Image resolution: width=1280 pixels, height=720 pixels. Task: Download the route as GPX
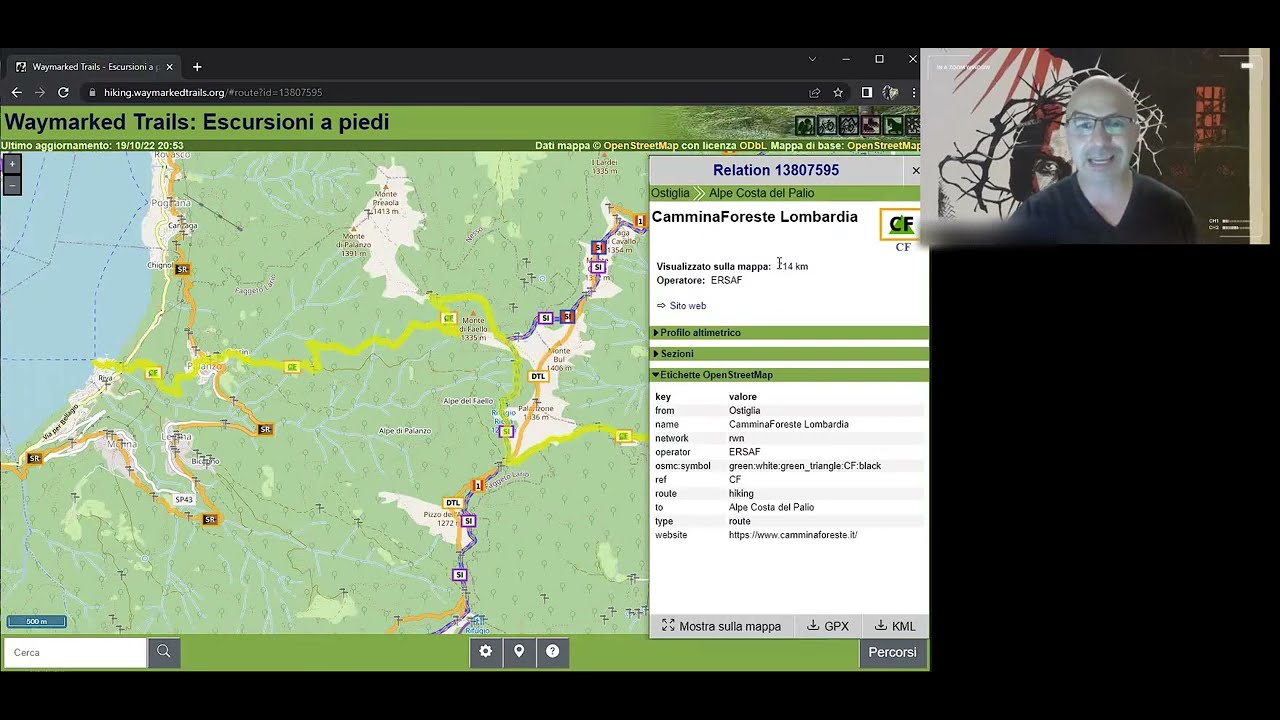point(828,626)
